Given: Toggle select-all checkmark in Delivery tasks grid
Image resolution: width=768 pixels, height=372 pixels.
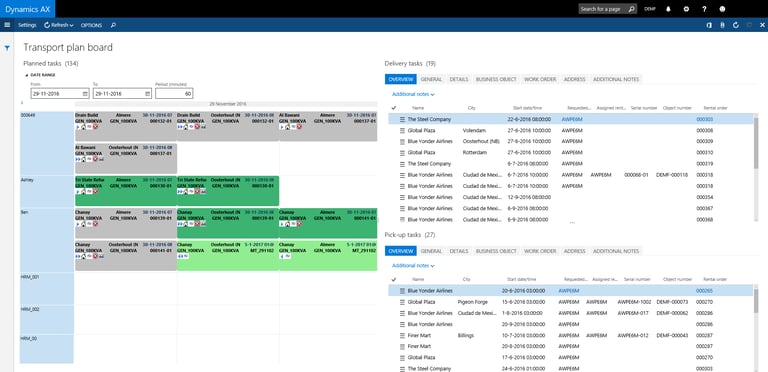Looking at the screenshot, I should coord(393,108).
